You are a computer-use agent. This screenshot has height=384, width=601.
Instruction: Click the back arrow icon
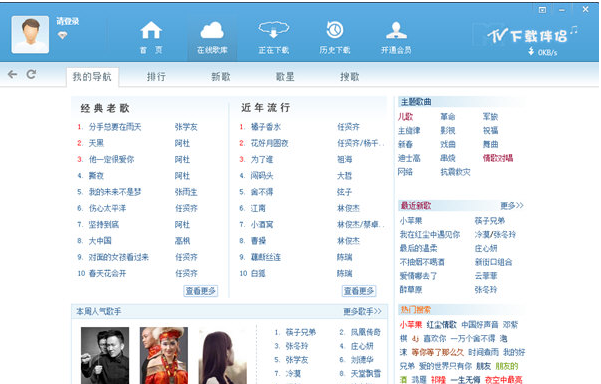13,74
